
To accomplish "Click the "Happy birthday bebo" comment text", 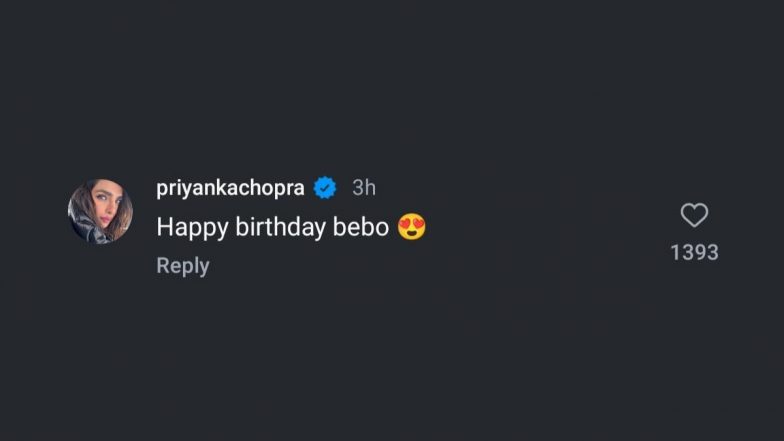I will tap(273, 228).
